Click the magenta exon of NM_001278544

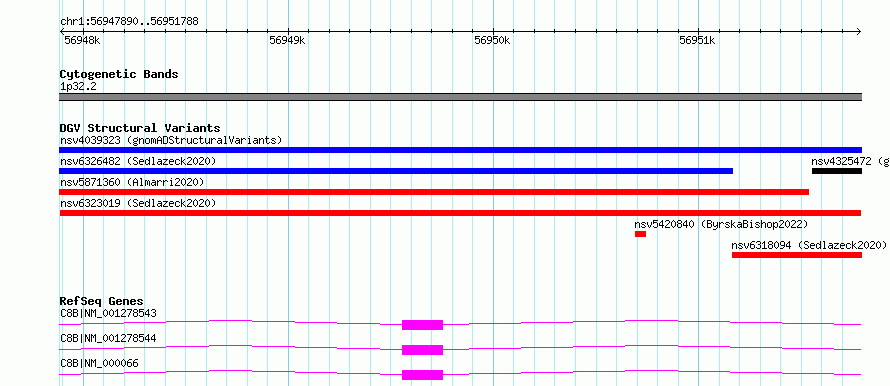[422, 350]
